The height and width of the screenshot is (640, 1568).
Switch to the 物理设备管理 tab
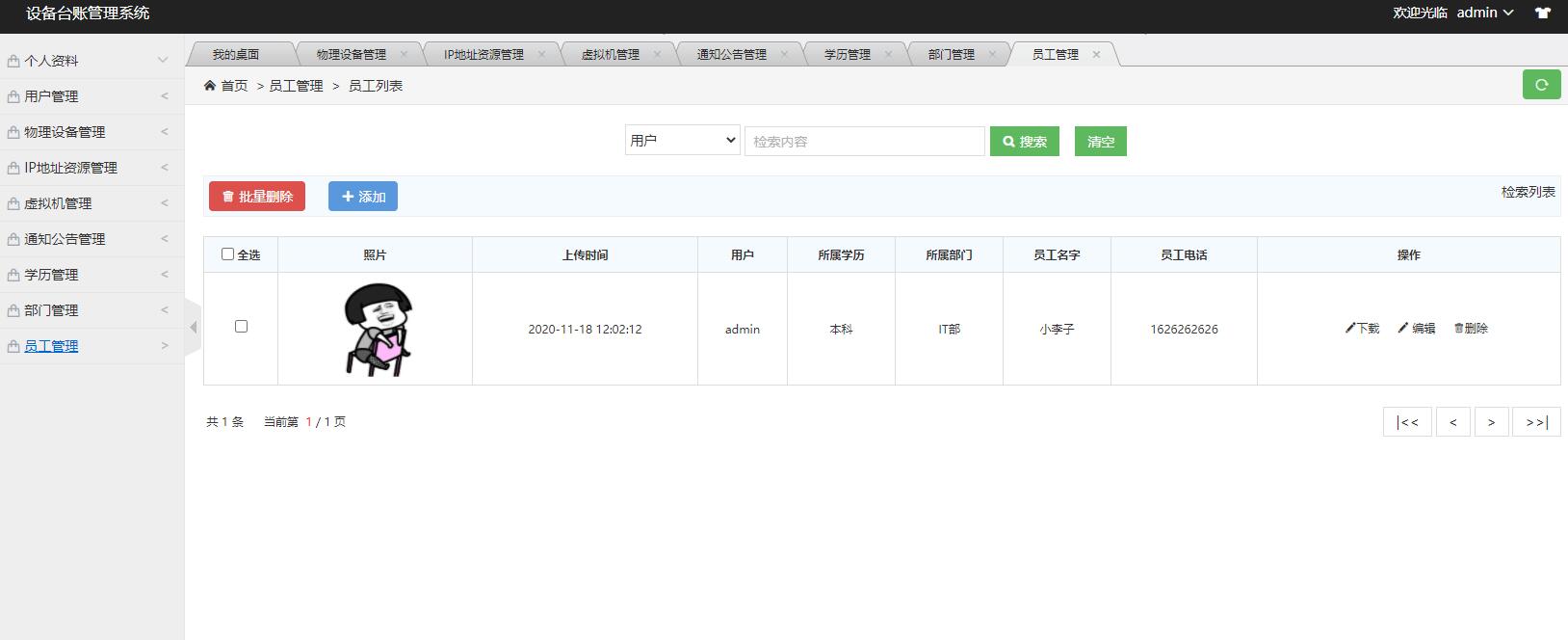pos(352,55)
